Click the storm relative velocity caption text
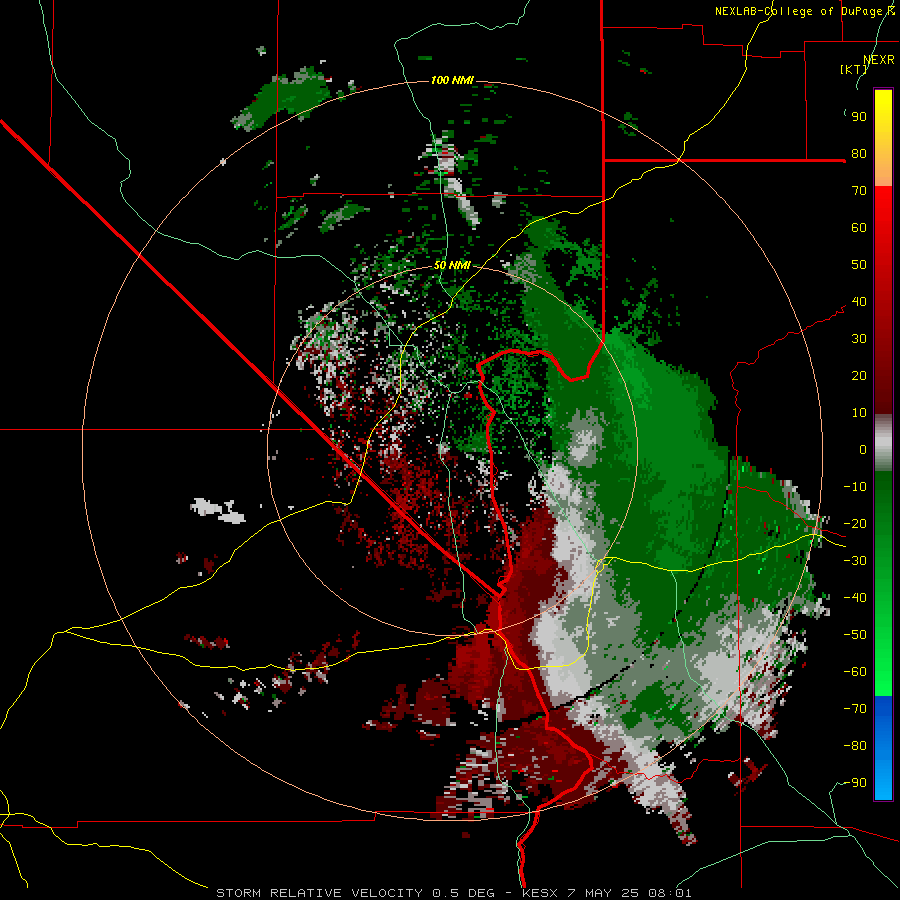Image resolution: width=900 pixels, height=900 pixels. click(x=454, y=893)
